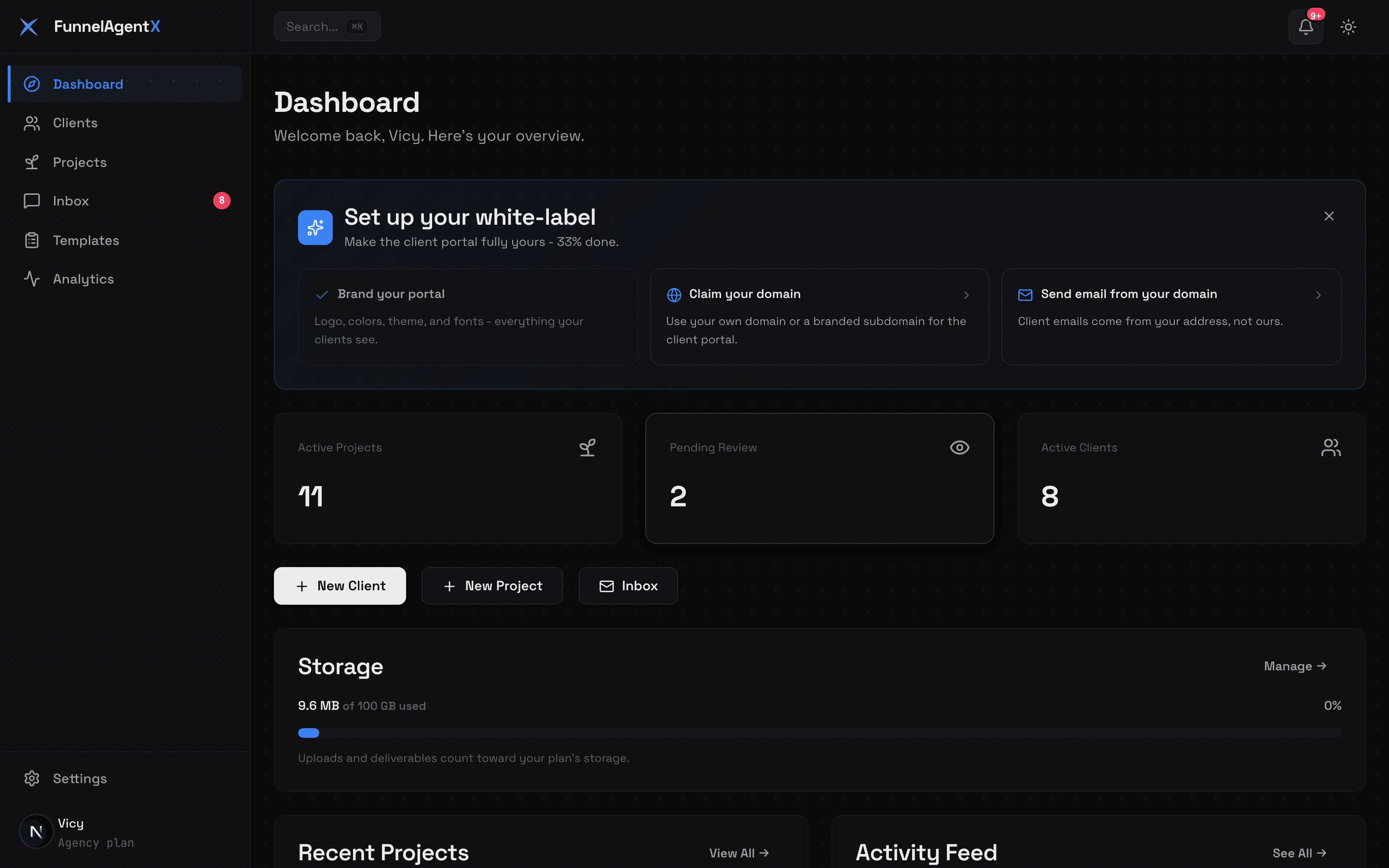Click See All activity feed link
Viewport: 1389px width, 868px height.
coord(1299,853)
